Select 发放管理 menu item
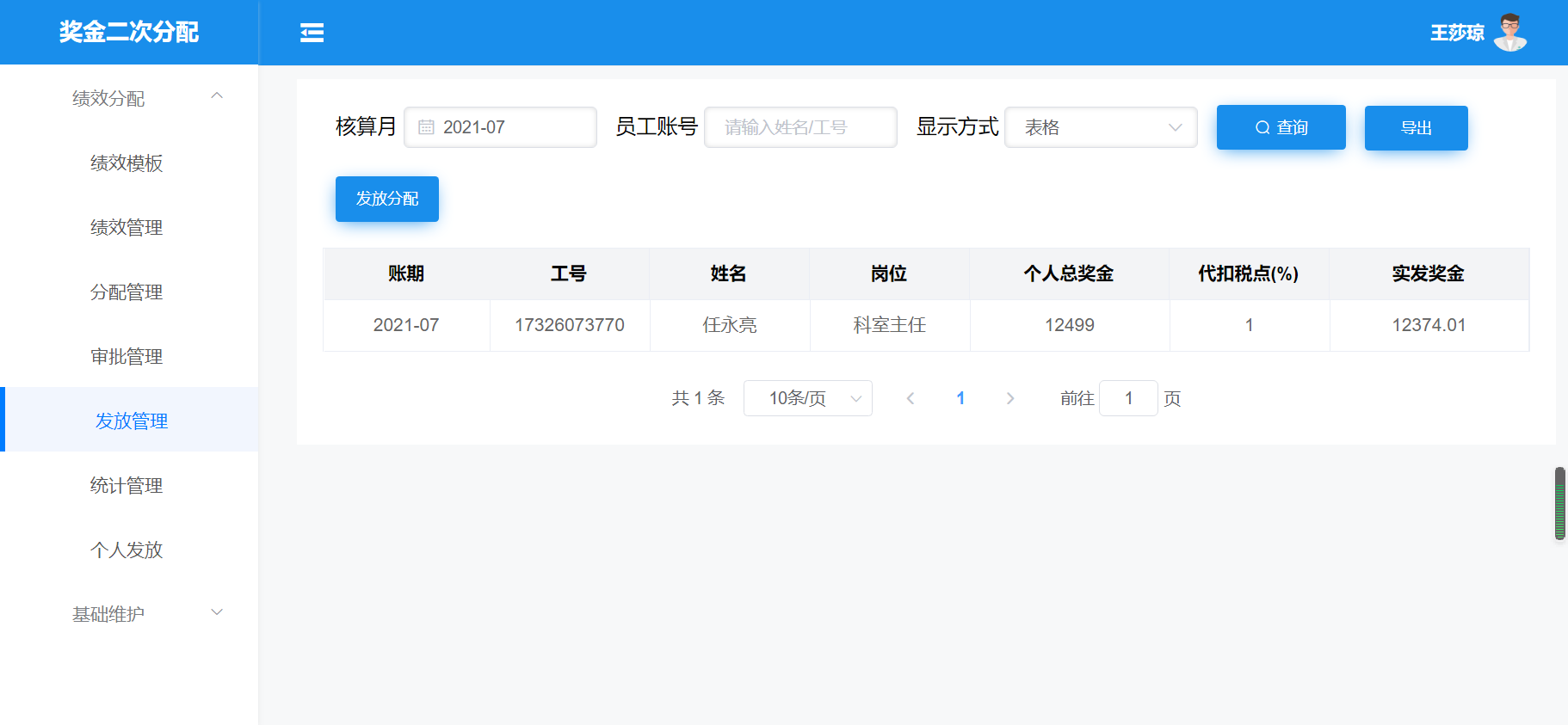The image size is (1568, 725). tap(129, 421)
